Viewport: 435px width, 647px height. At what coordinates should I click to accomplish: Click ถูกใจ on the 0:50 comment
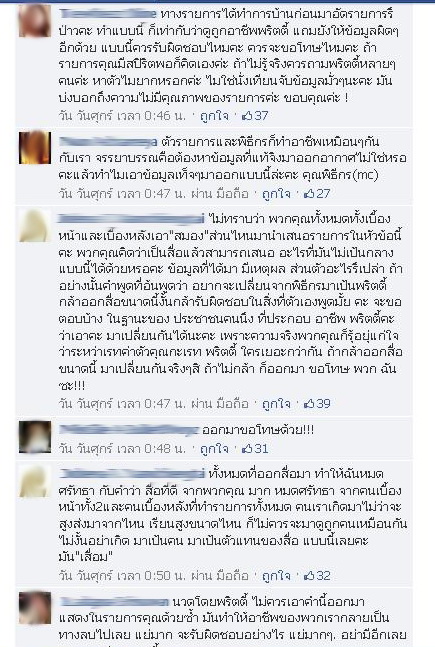tap(276, 576)
